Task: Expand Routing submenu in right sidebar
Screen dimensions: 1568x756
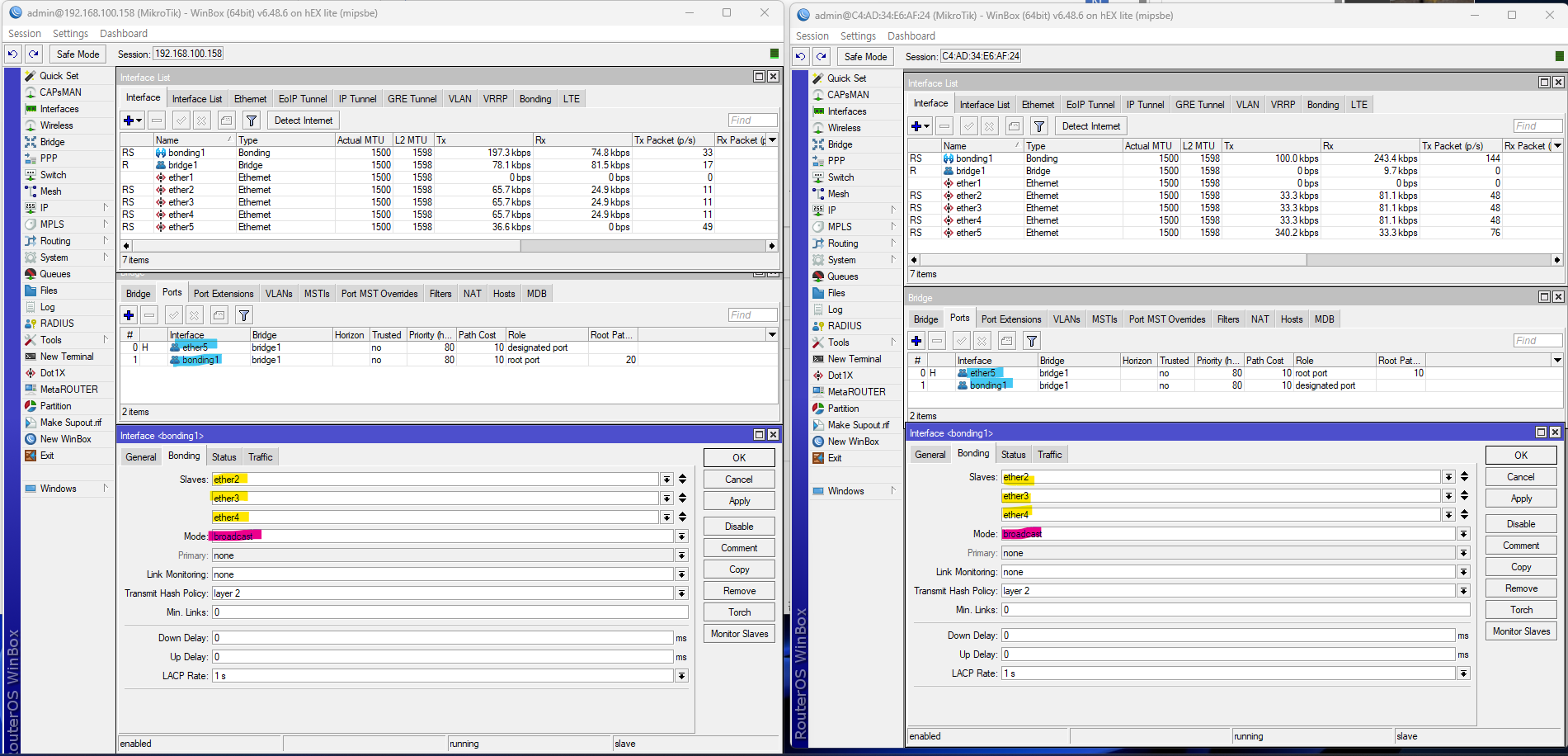Action: click(x=893, y=243)
